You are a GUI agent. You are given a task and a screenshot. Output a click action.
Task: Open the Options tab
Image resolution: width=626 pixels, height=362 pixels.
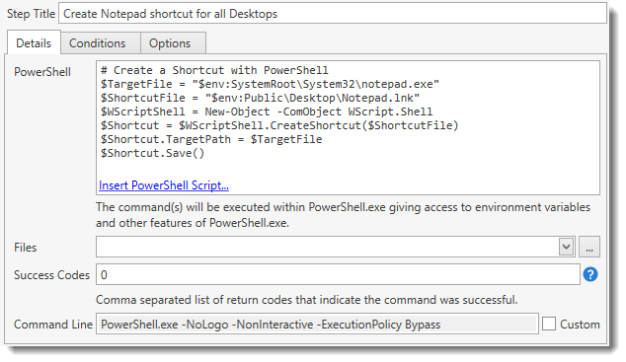point(170,43)
